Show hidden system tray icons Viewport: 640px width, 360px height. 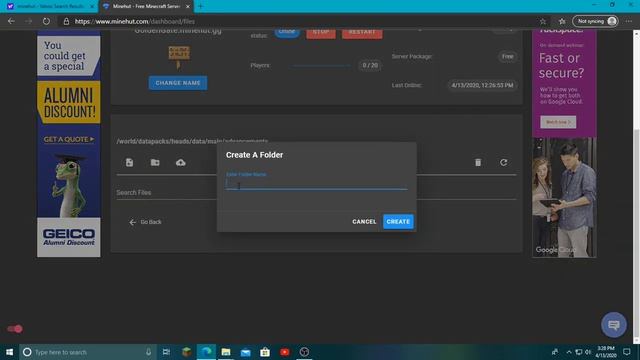pos(569,352)
